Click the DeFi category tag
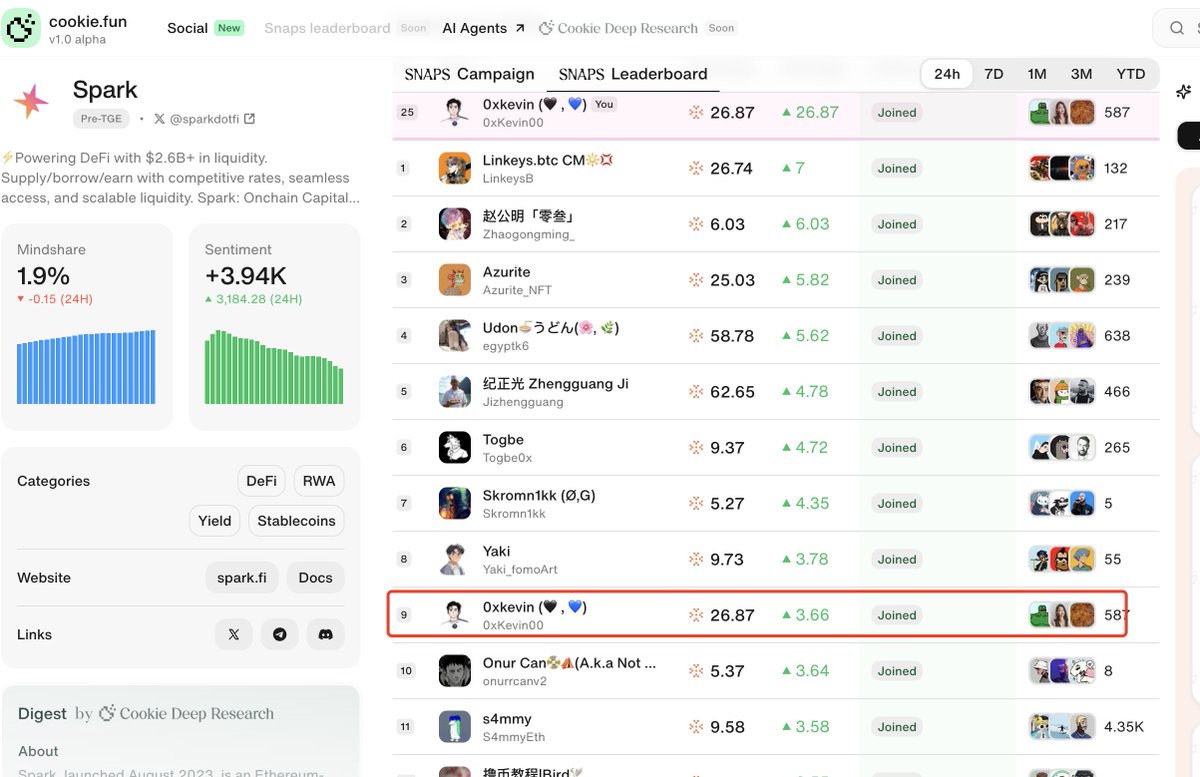 tap(262, 481)
